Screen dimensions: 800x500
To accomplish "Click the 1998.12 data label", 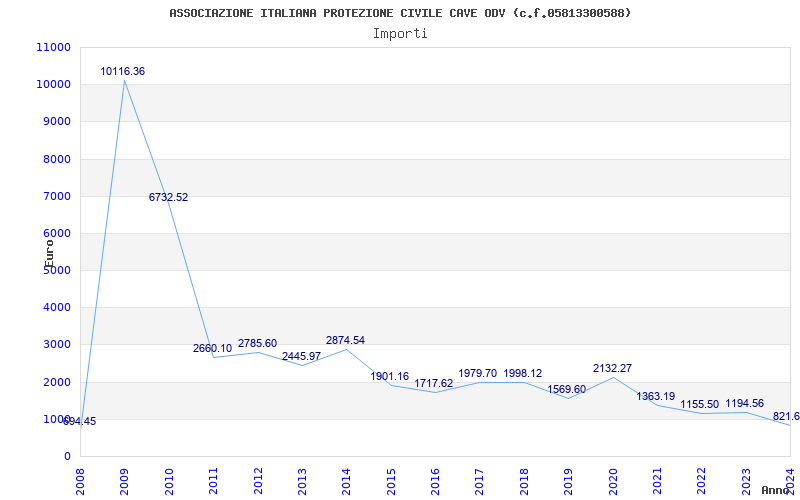I will 522,373.
